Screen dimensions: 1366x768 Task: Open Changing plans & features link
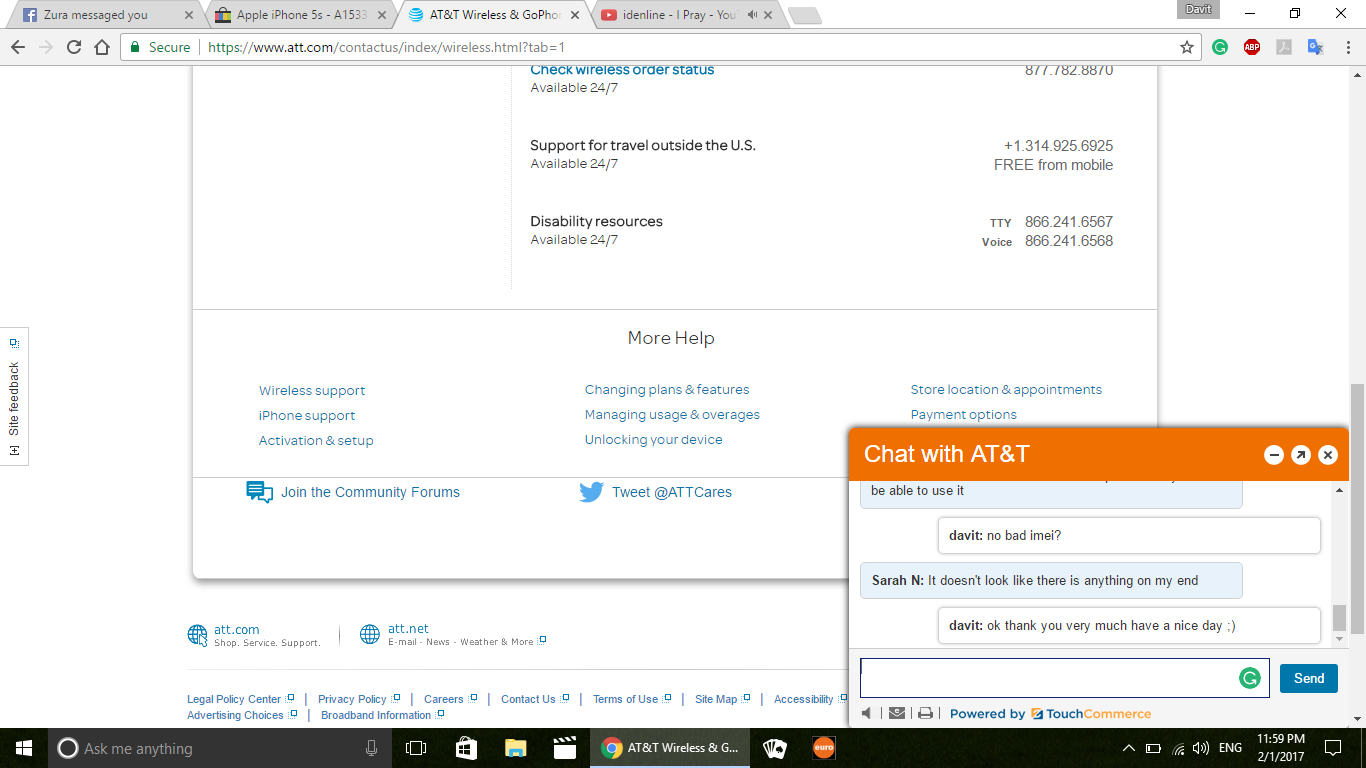coord(667,389)
